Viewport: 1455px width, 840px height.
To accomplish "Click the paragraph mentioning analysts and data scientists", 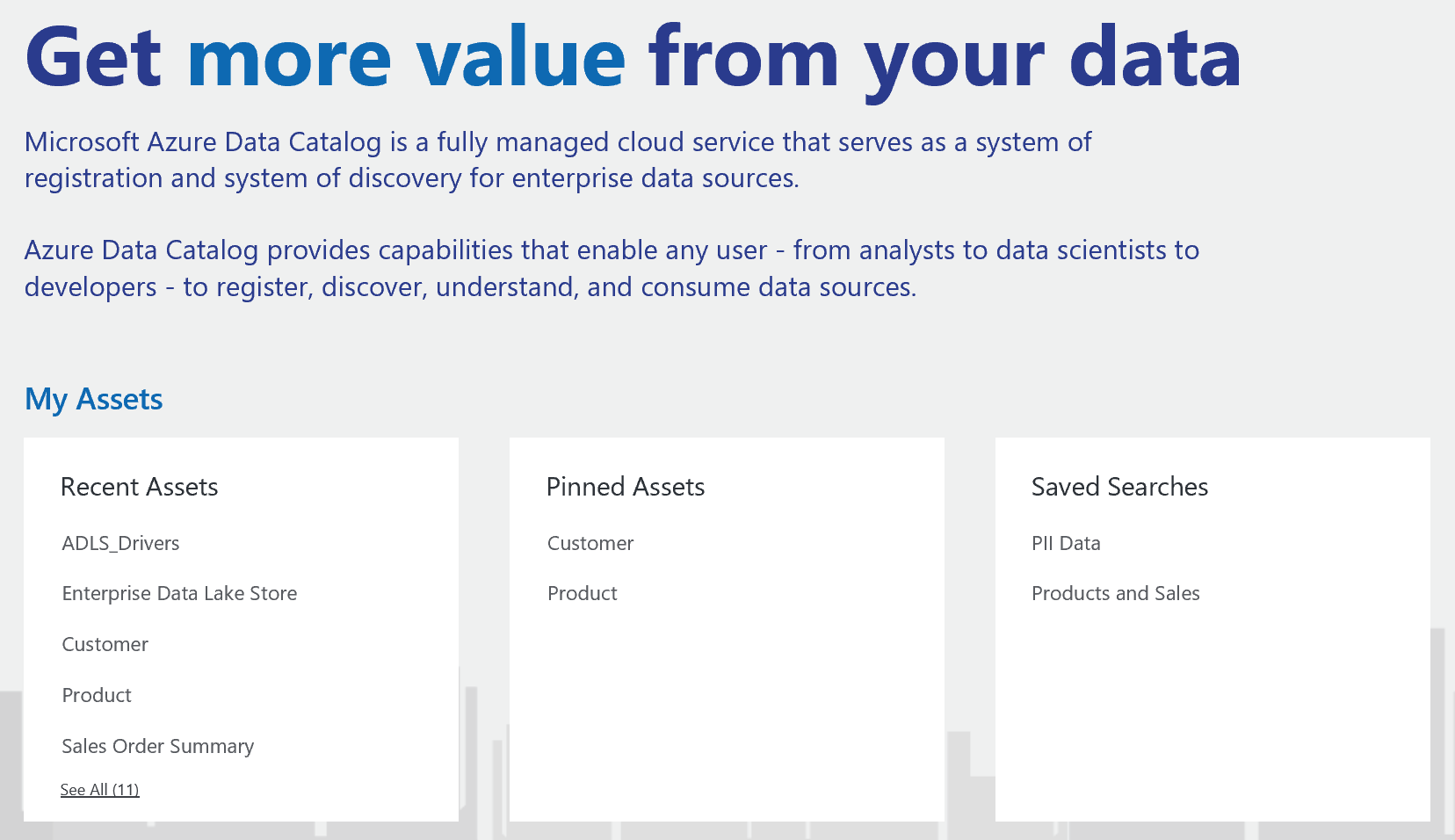I will [612, 268].
